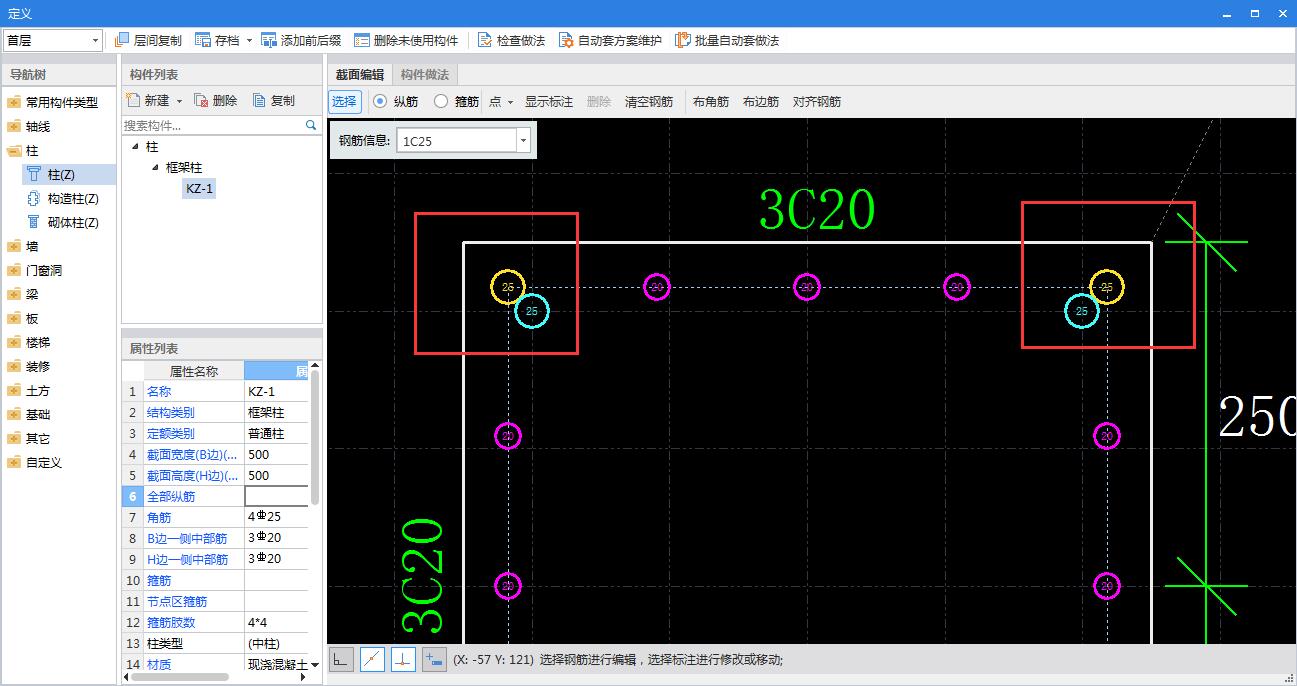Viewport: 1297px width, 686px height.
Task: Select the 砌体柱(Z) icon in the tree
Action: 34,222
